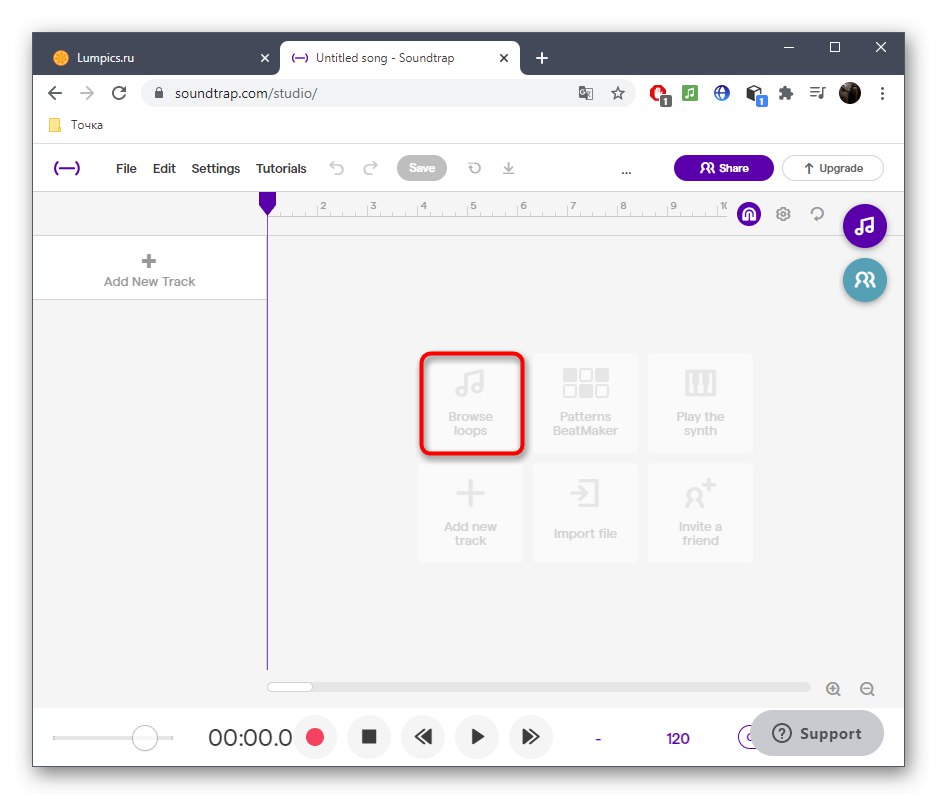Screen dimensions: 937x799
Task: Choose Browse loops tile
Action: 471,403
